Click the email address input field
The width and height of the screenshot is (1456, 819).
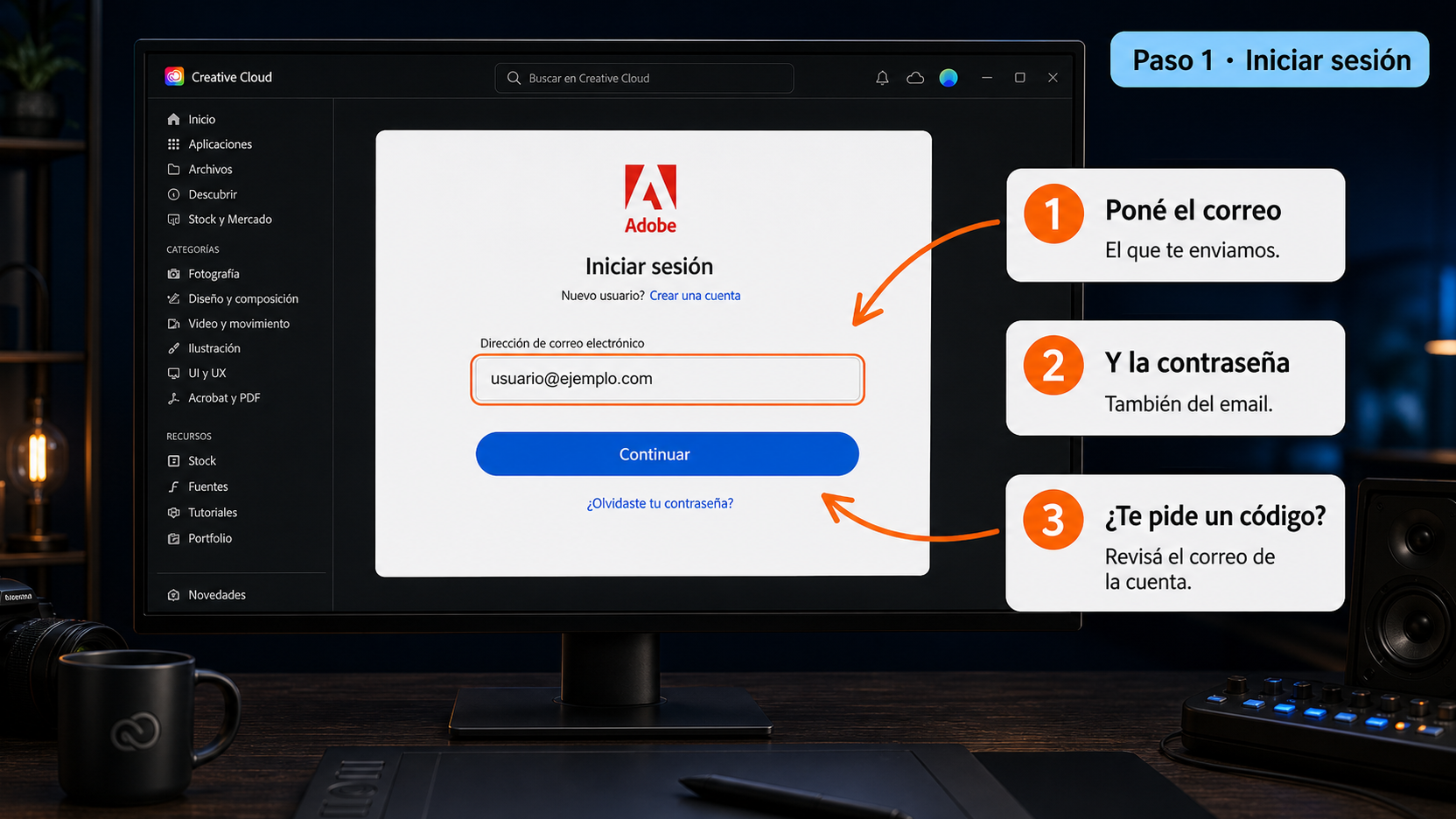668,379
